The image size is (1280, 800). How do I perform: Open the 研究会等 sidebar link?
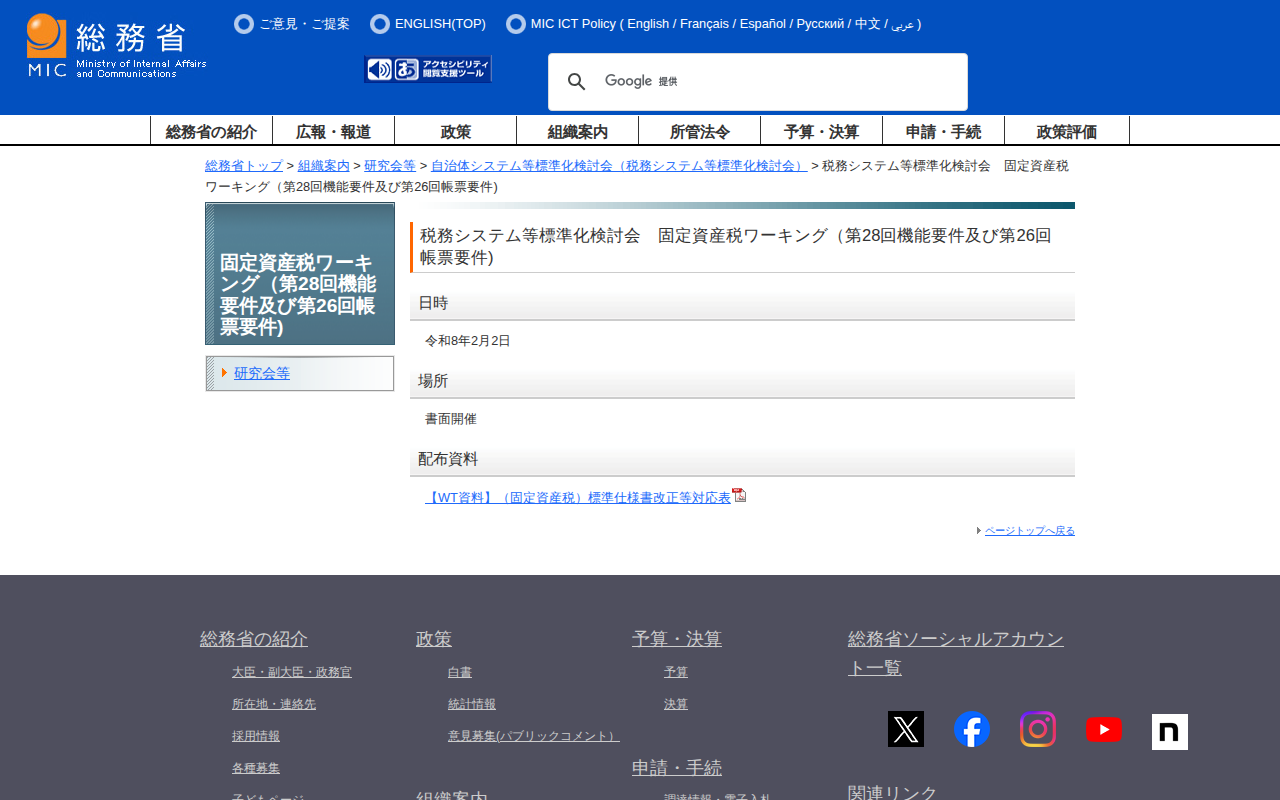[x=262, y=373]
